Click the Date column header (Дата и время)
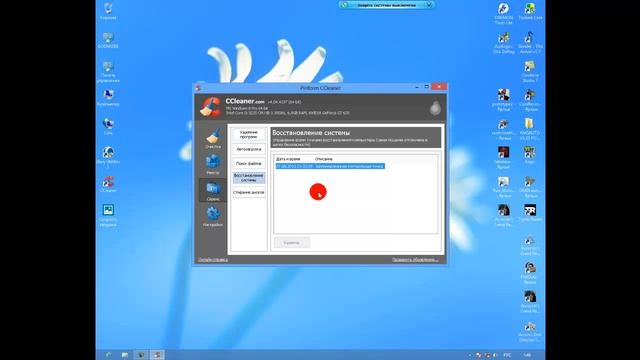The image size is (640, 360). coord(288,159)
